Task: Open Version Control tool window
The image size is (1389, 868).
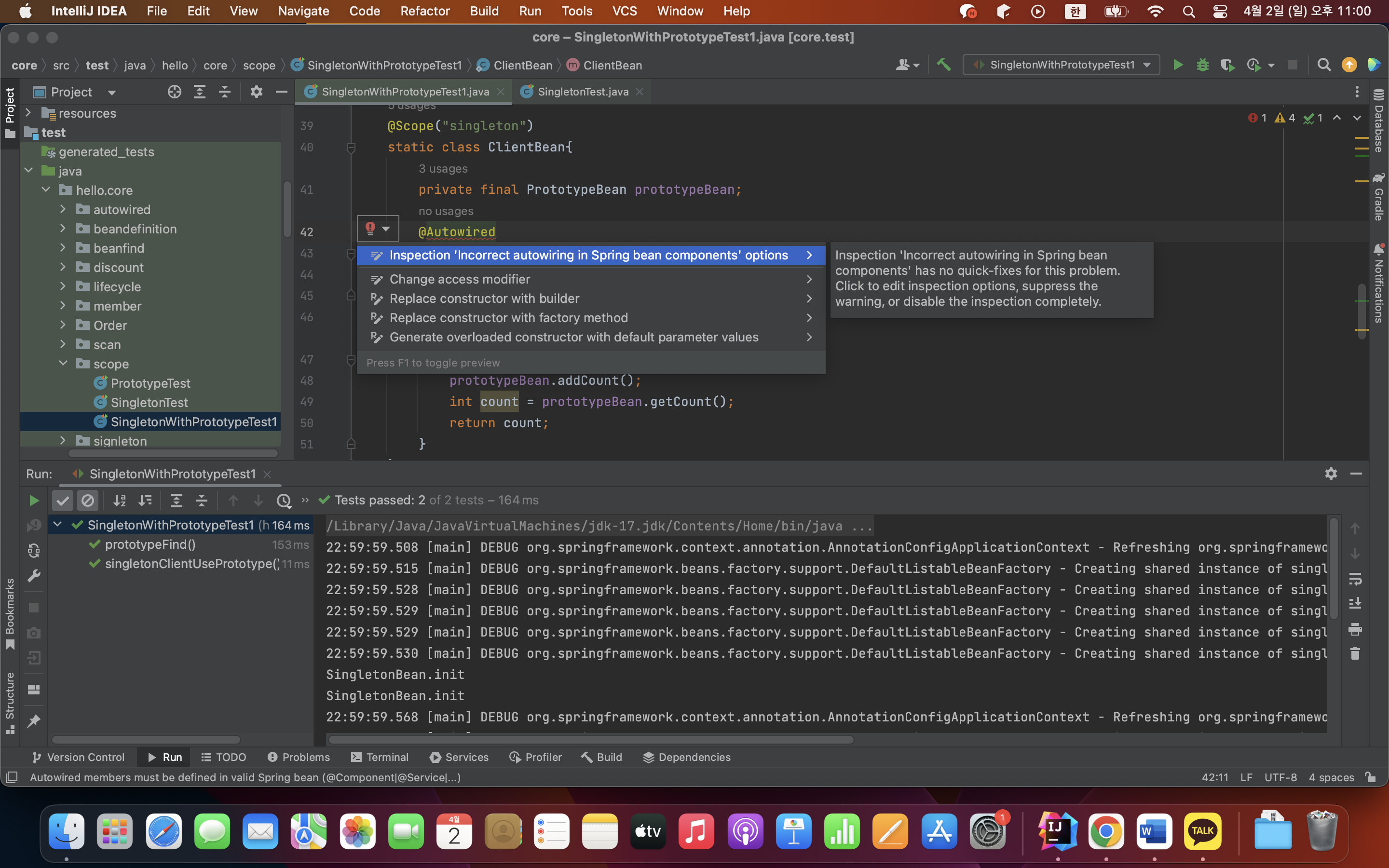Action: tap(78, 757)
